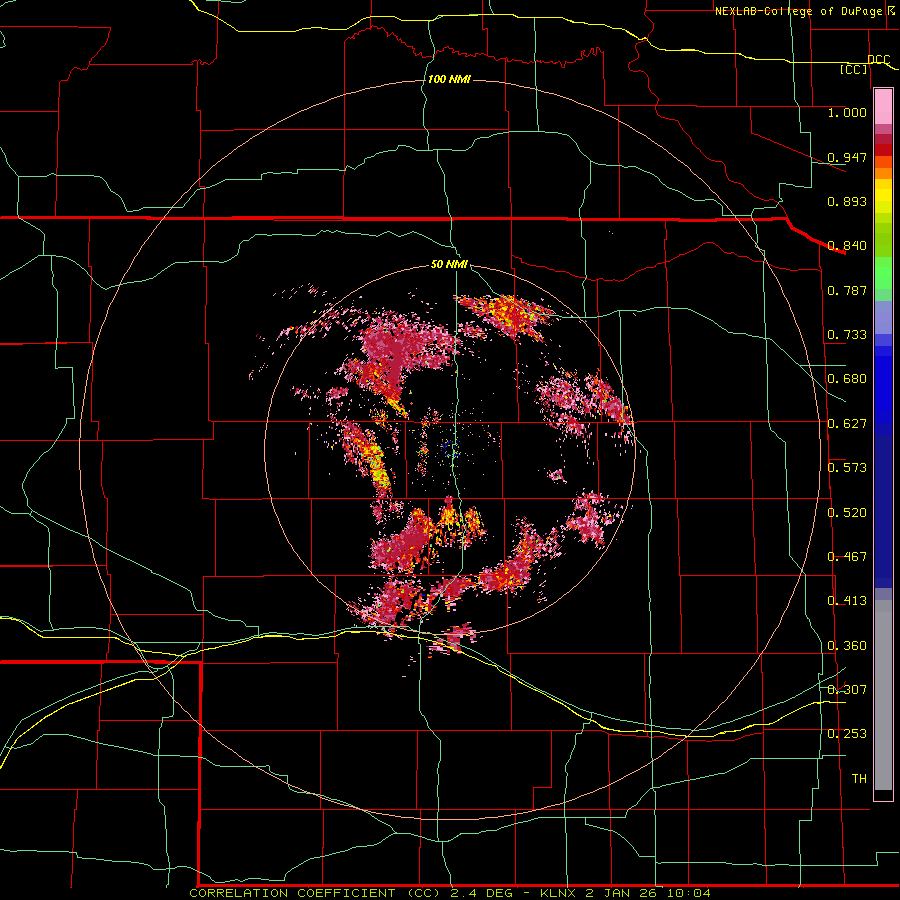Select the 0.893 value on the color scale
Image resolution: width=900 pixels, height=900 pixels.
pyautogui.click(x=847, y=201)
